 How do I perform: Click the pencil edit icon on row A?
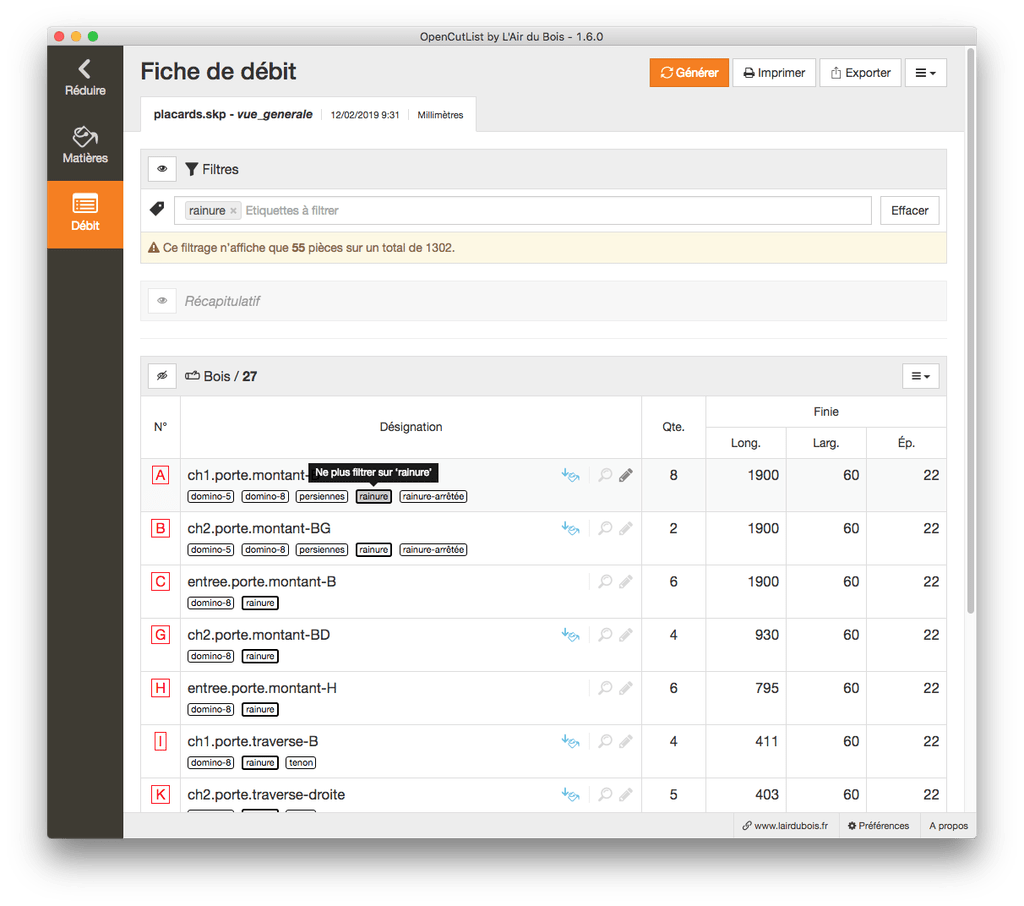click(x=626, y=475)
